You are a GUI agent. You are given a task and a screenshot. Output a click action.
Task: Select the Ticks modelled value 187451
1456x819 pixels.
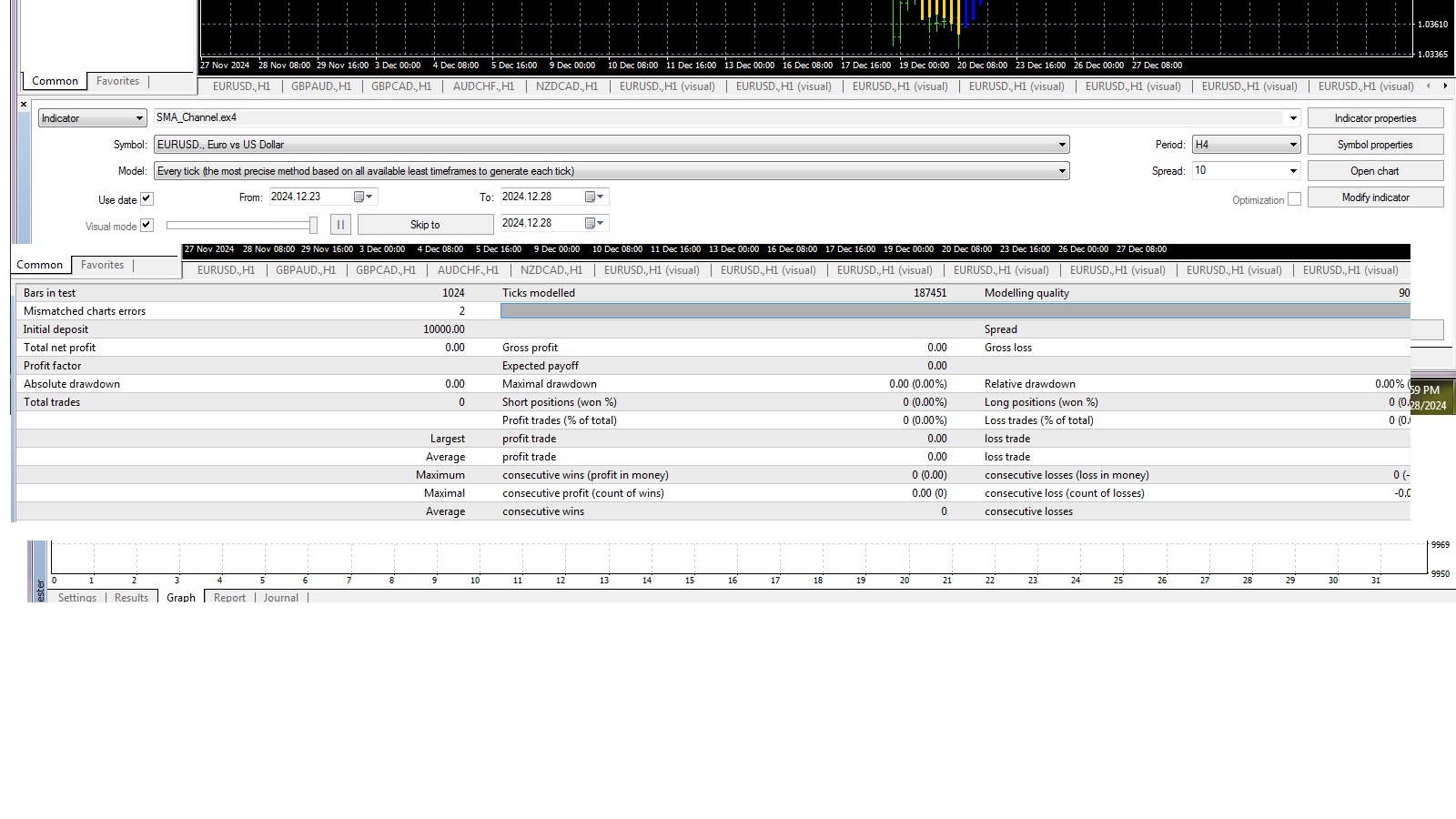pyautogui.click(x=930, y=293)
